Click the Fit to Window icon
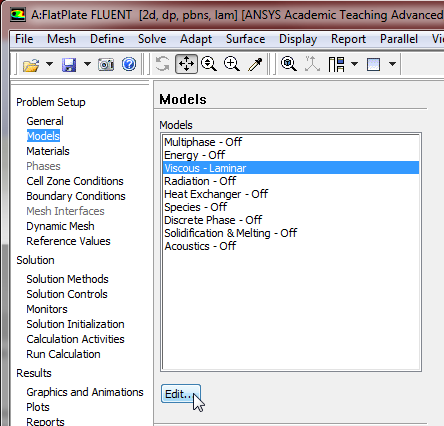 click(x=289, y=64)
